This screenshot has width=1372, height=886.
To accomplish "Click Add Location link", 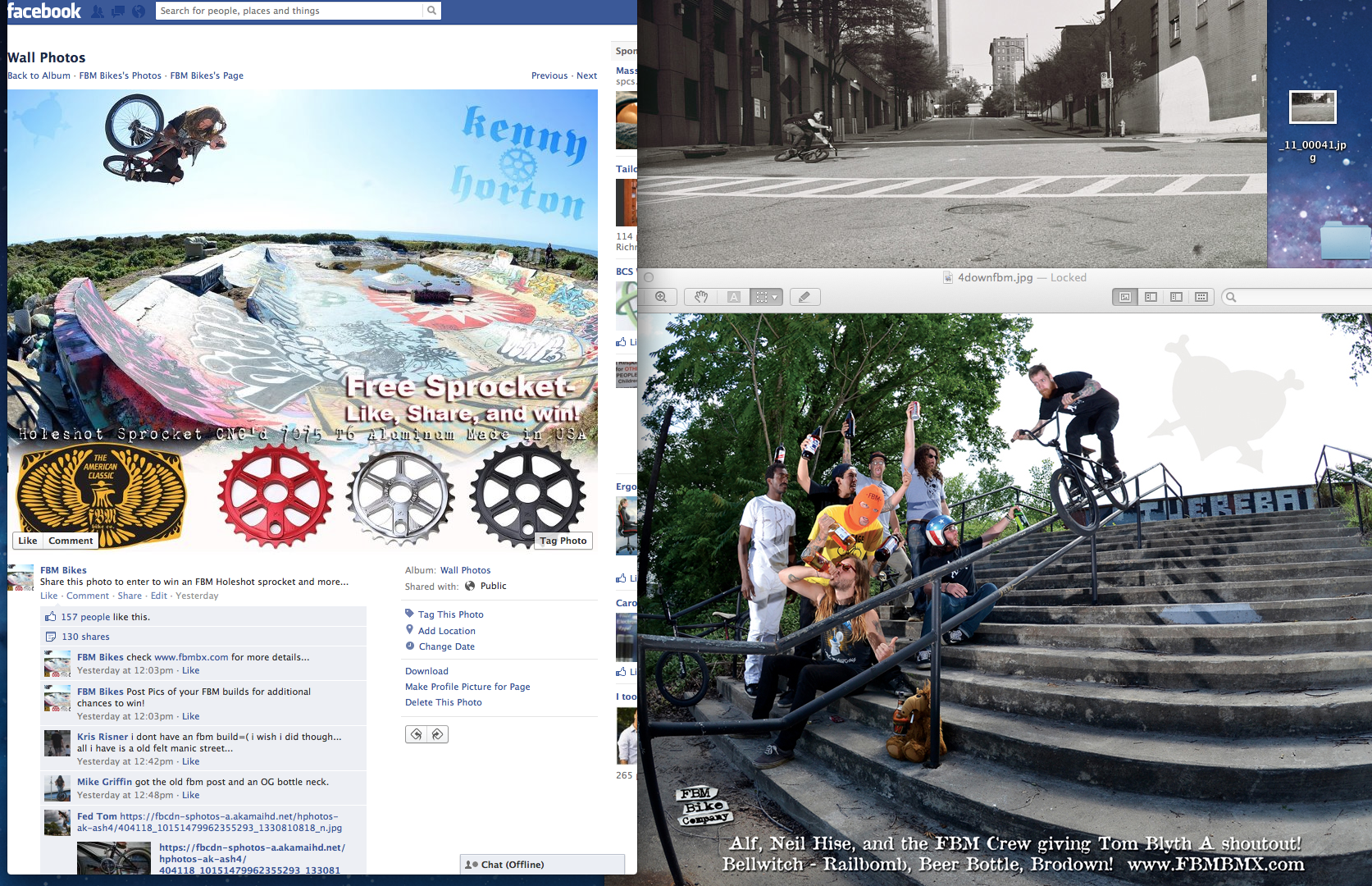I will (x=447, y=631).
